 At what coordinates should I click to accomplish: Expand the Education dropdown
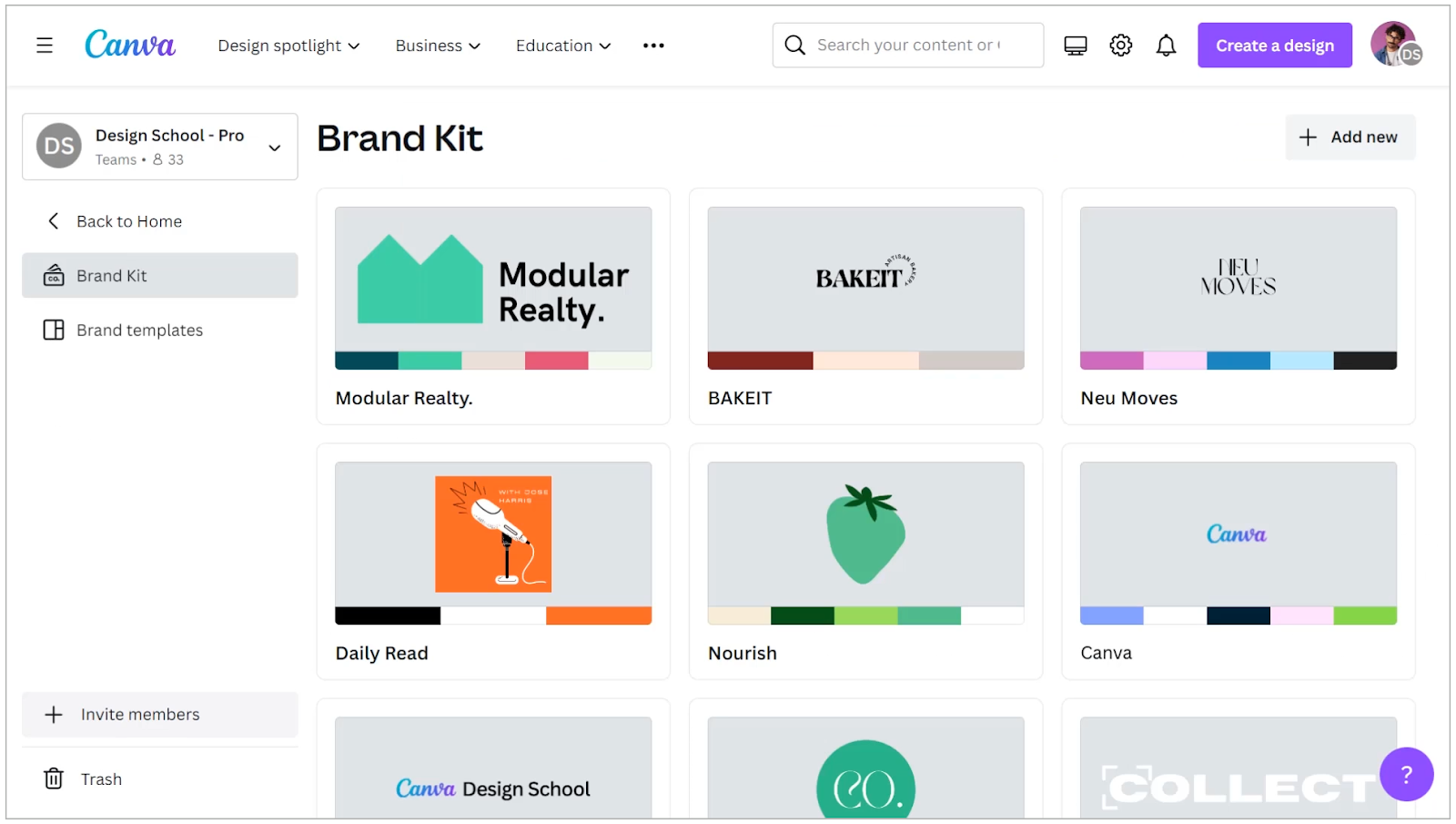562,45
